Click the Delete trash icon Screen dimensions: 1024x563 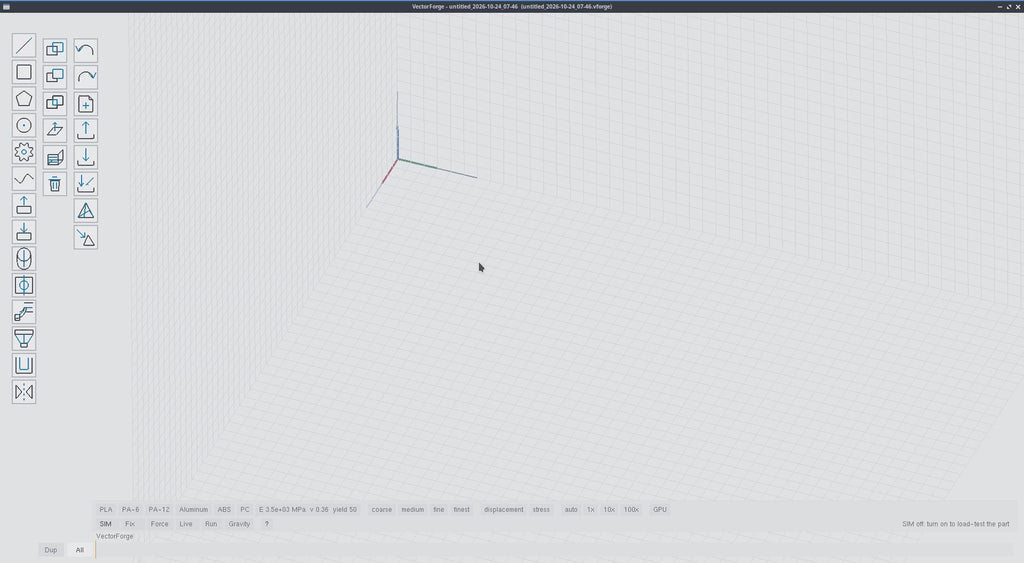coord(55,184)
